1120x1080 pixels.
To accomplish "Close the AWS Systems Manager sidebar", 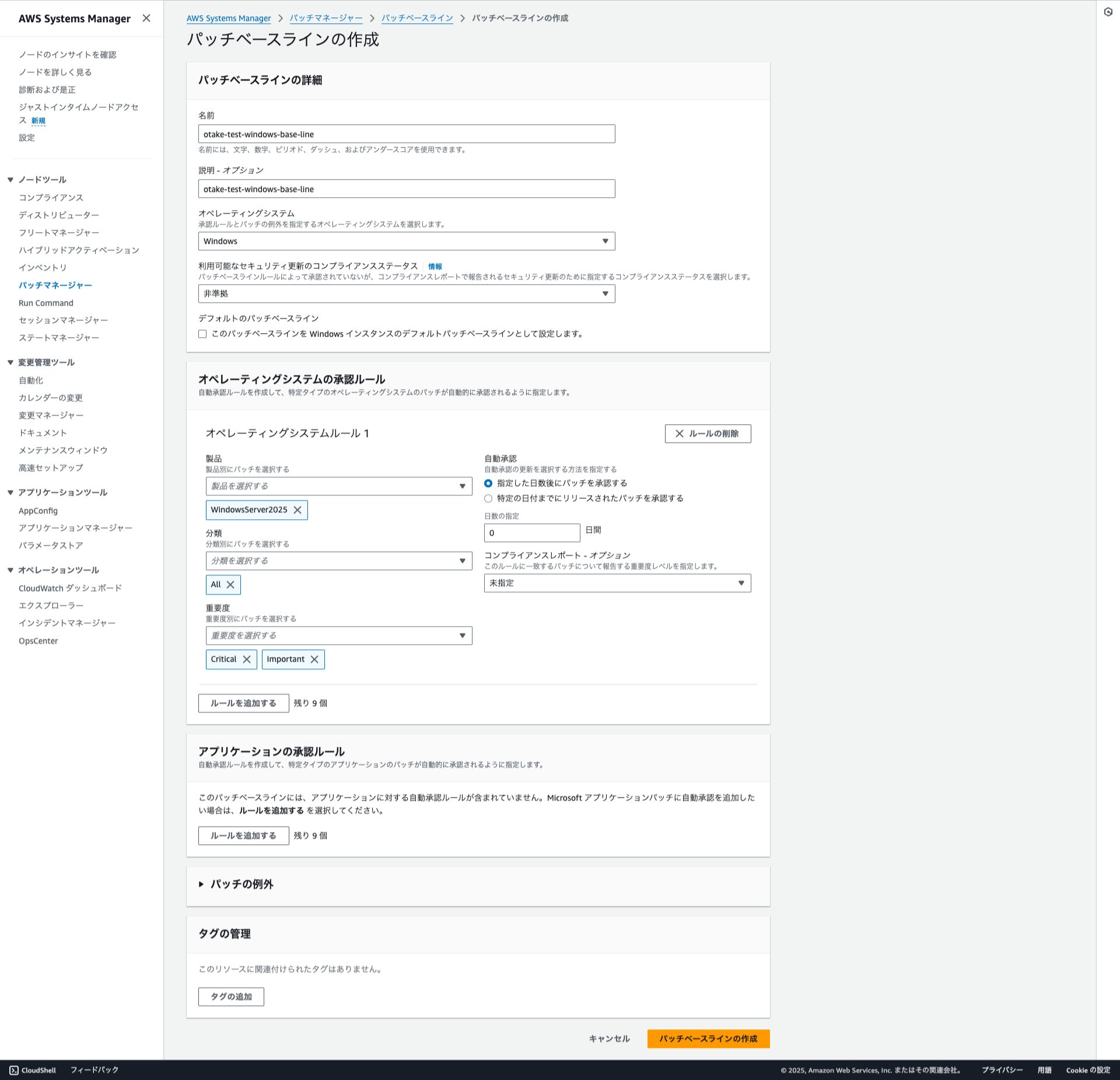I will click(146, 18).
